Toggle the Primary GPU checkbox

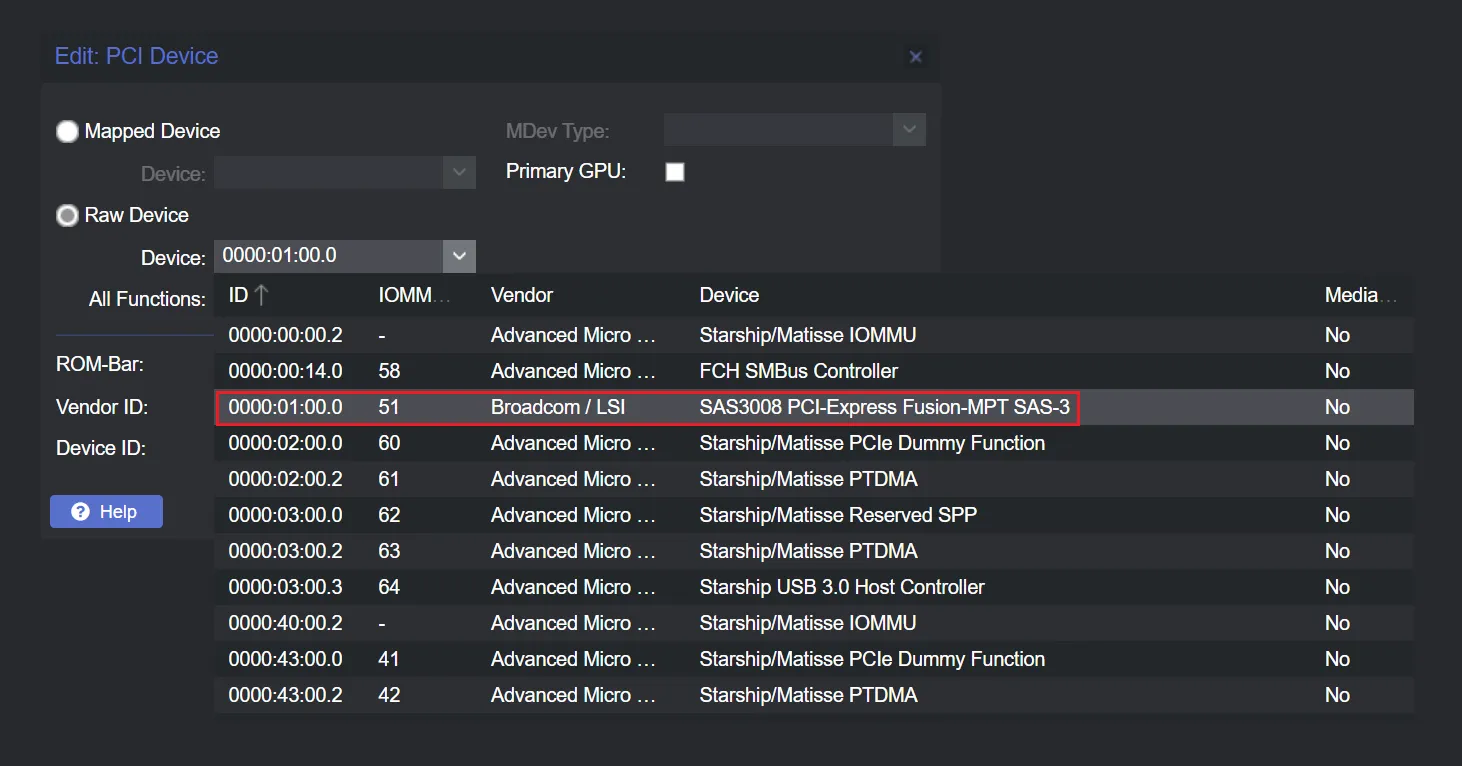[675, 172]
